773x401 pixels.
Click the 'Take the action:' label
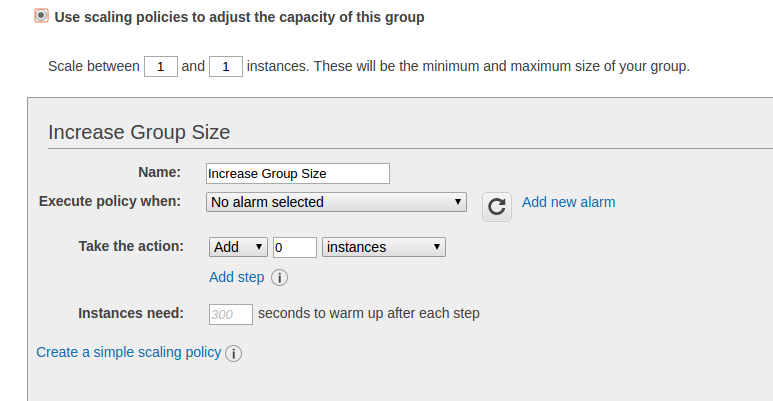point(131,246)
